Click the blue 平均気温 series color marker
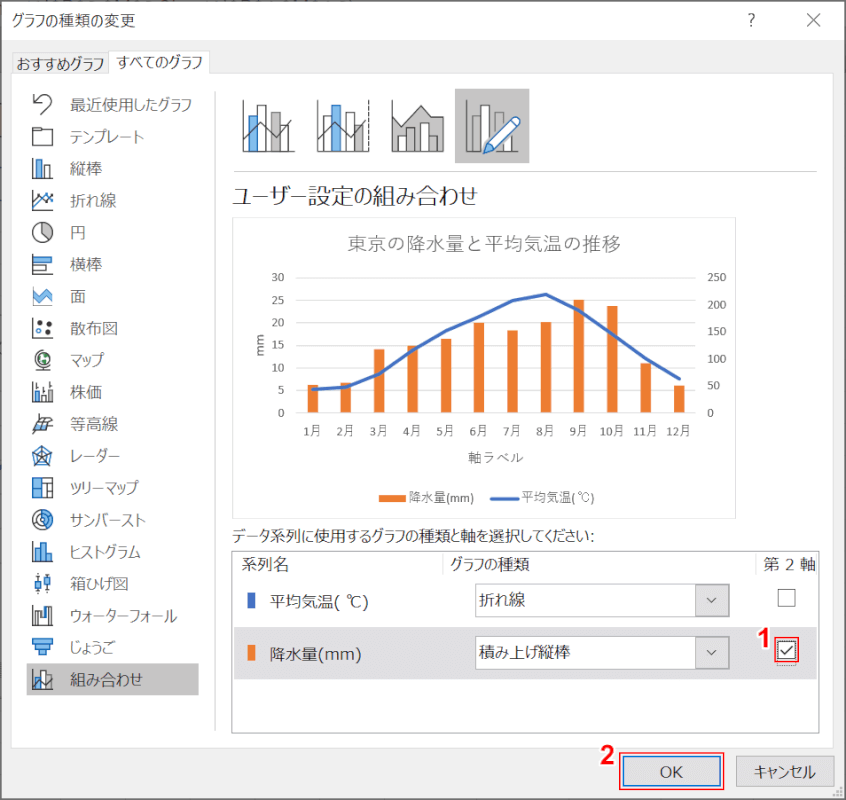846x800 pixels. pos(251,600)
